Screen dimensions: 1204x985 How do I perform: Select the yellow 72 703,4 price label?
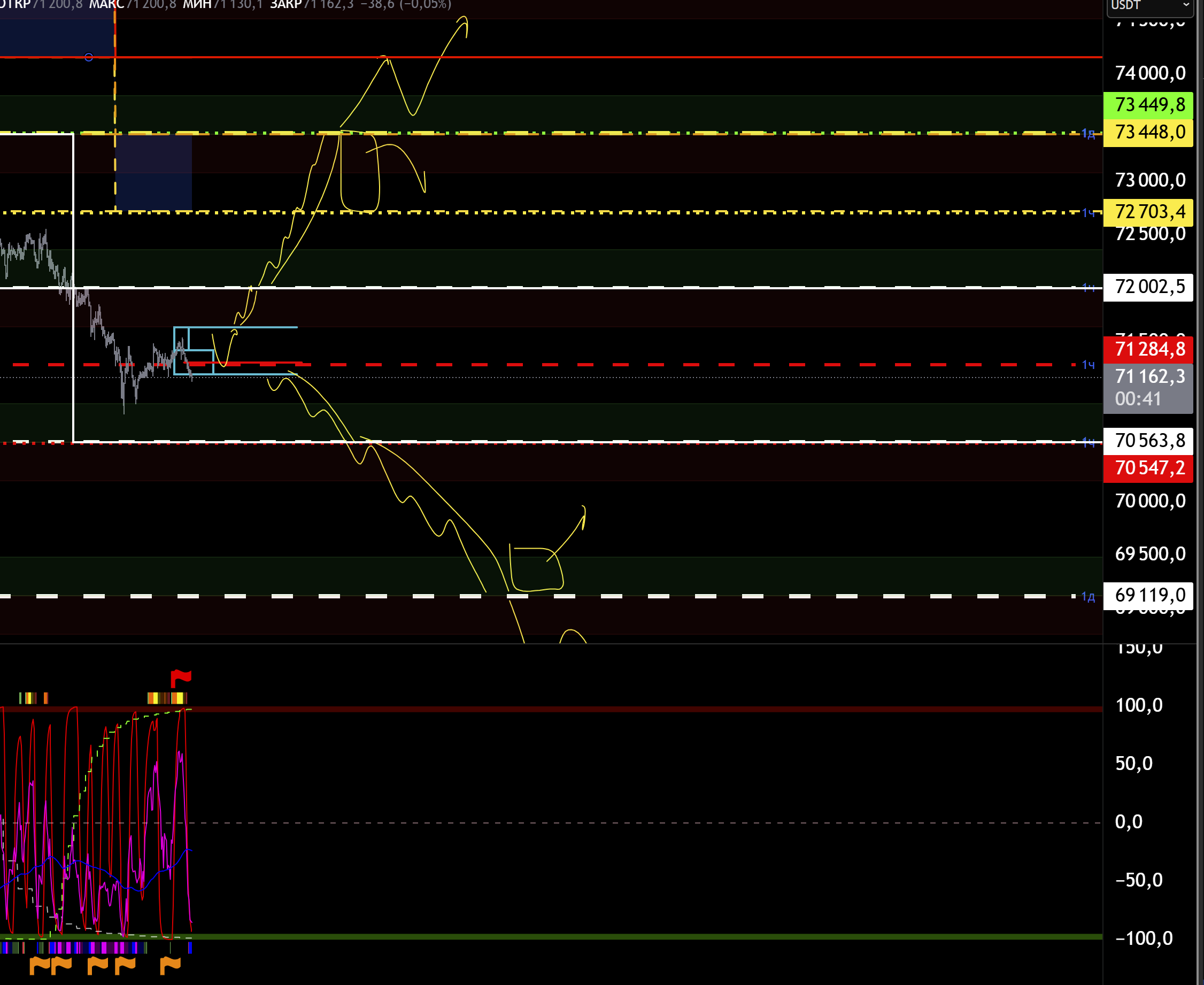click(1149, 212)
